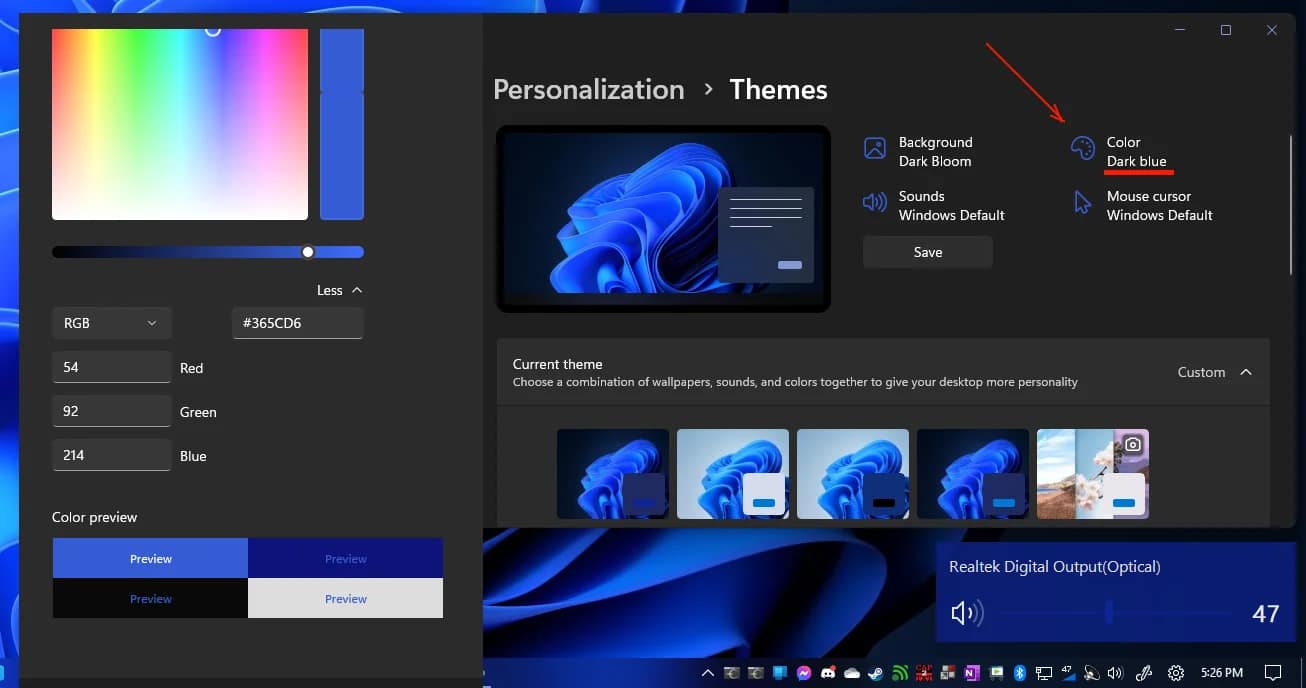Collapse color options with Less chevron
1306x688 pixels.
pos(340,290)
